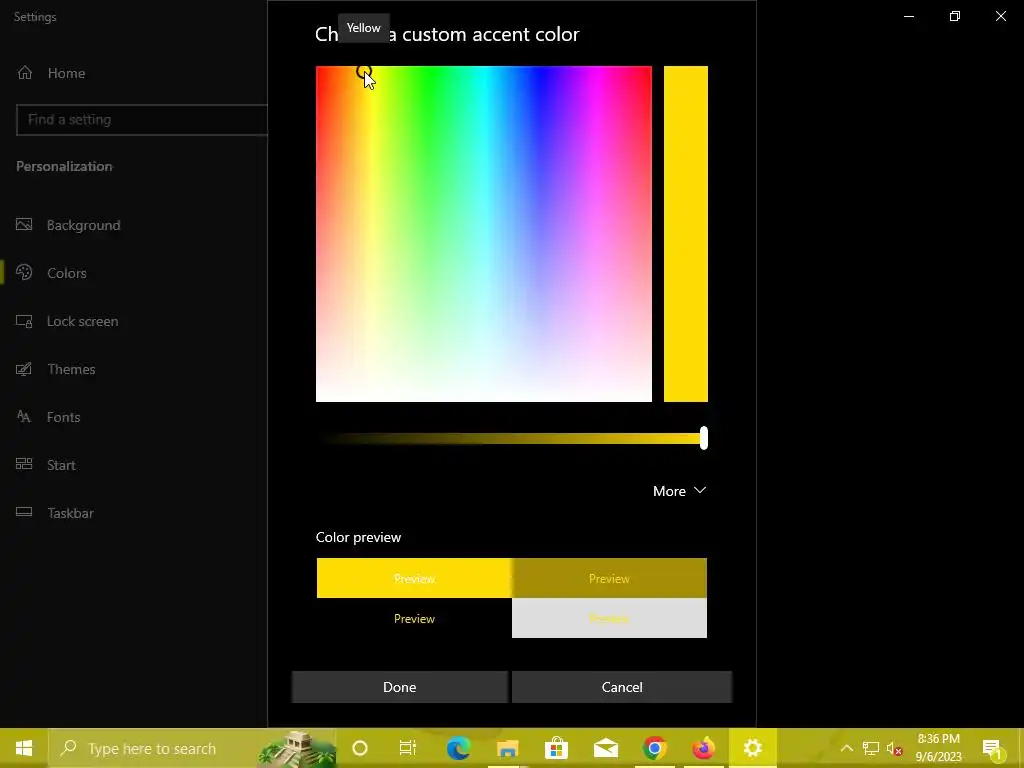
Task: Click the Settings gear on taskbar
Action: (752, 748)
